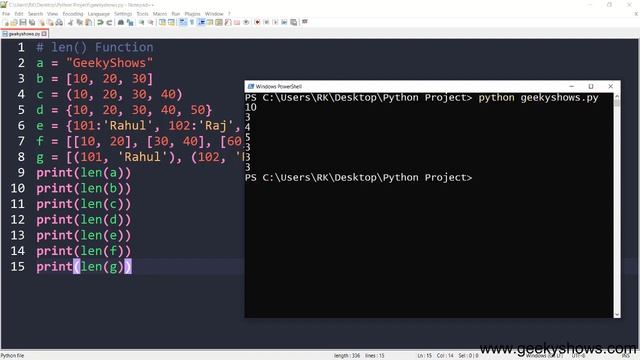Open the View menu
The width and height of the screenshot is (640, 360).
click(x=52, y=14)
